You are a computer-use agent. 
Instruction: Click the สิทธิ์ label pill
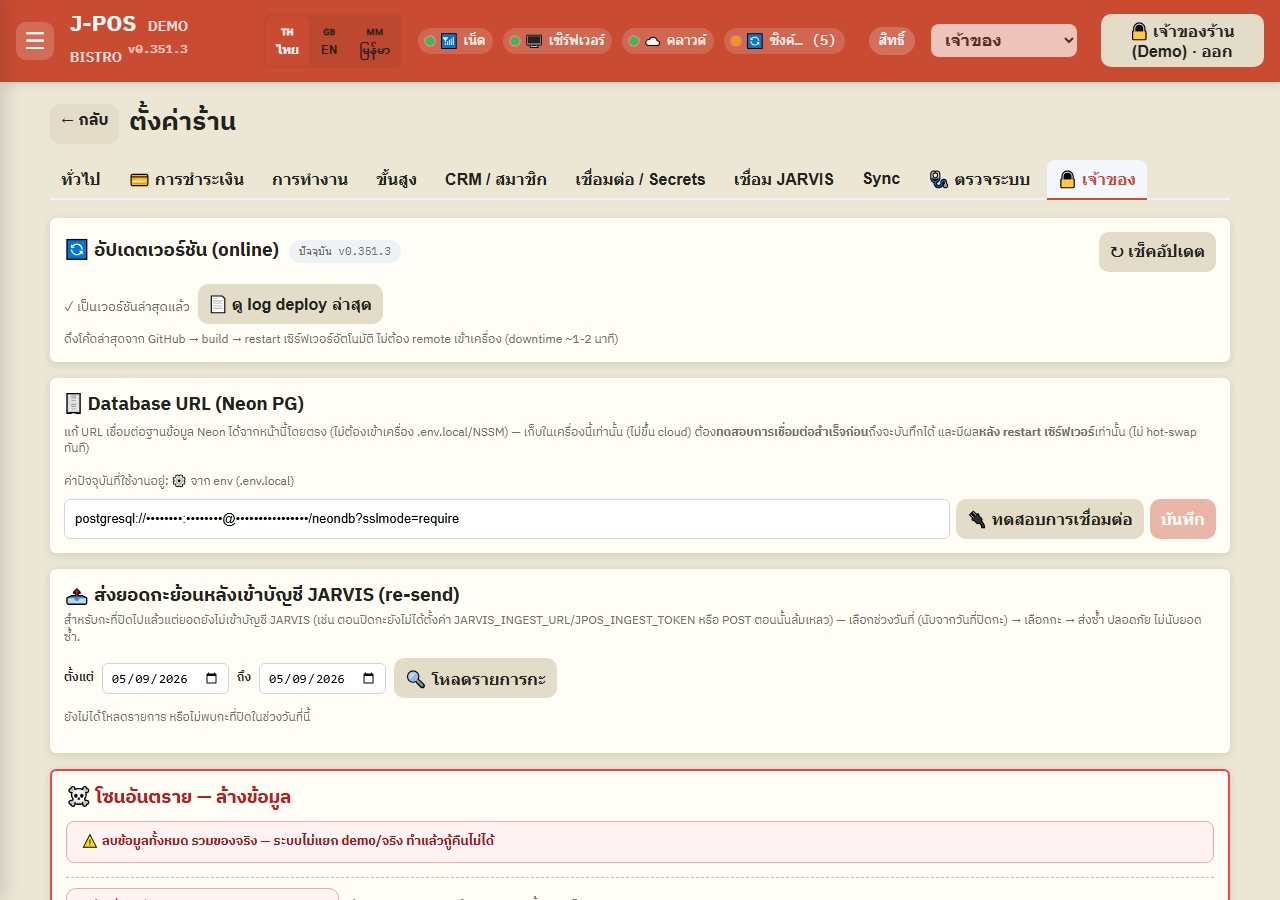coord(892,41)
